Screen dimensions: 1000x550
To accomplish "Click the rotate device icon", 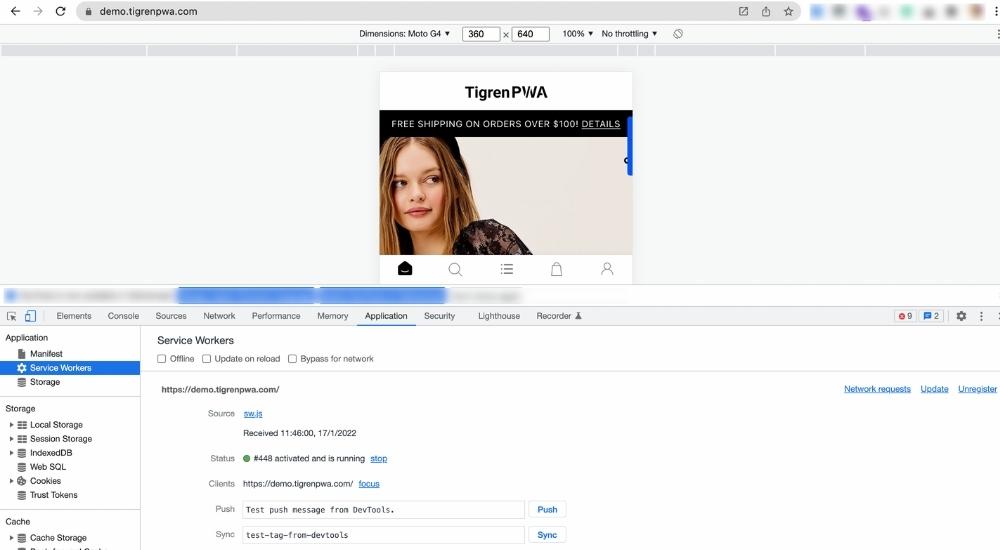I will (678, 34).
